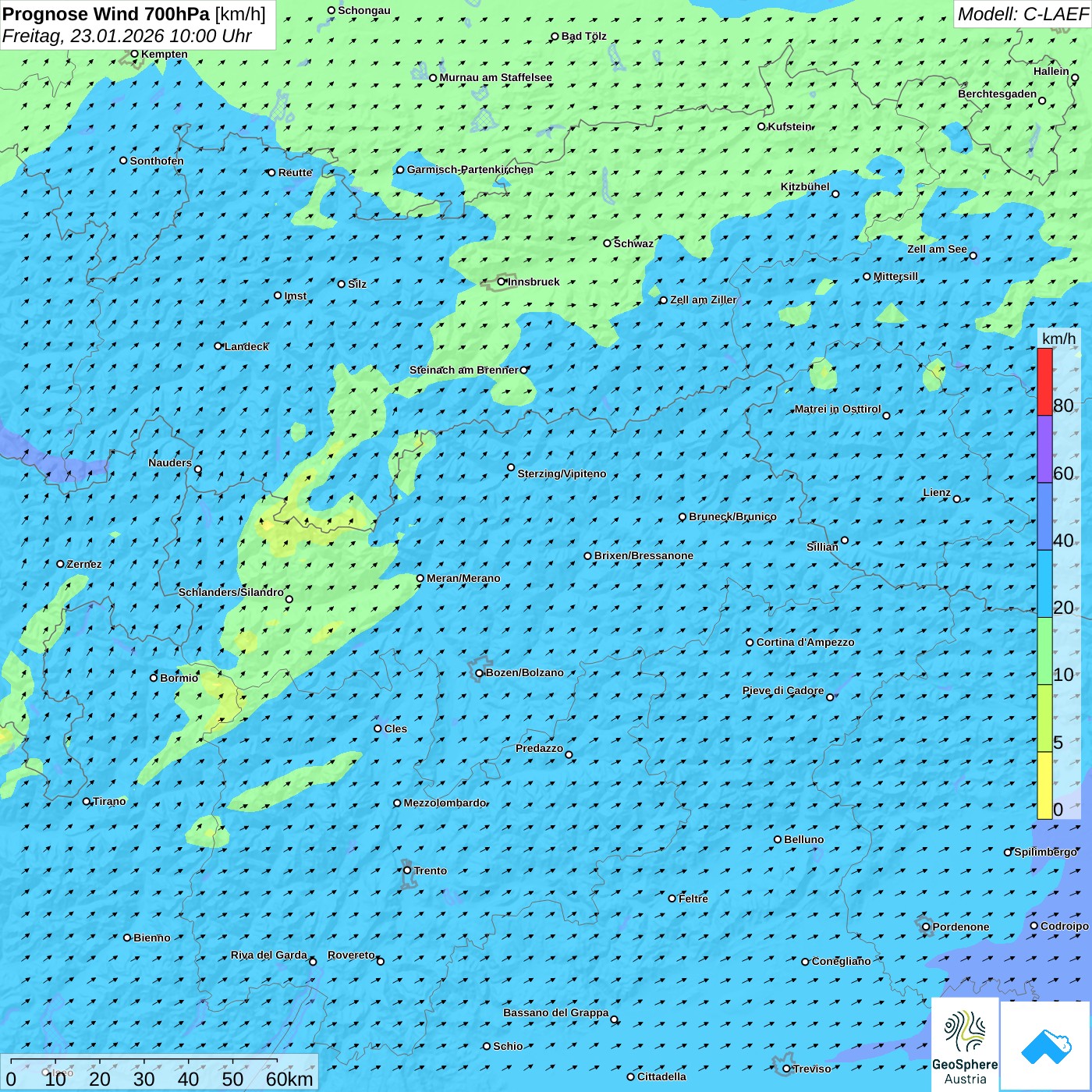Click the 'Codroipo' label

[1064, 926]
